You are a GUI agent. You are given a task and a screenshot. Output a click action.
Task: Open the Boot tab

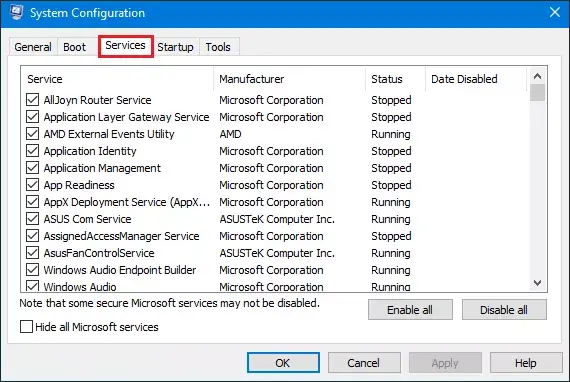75,47
